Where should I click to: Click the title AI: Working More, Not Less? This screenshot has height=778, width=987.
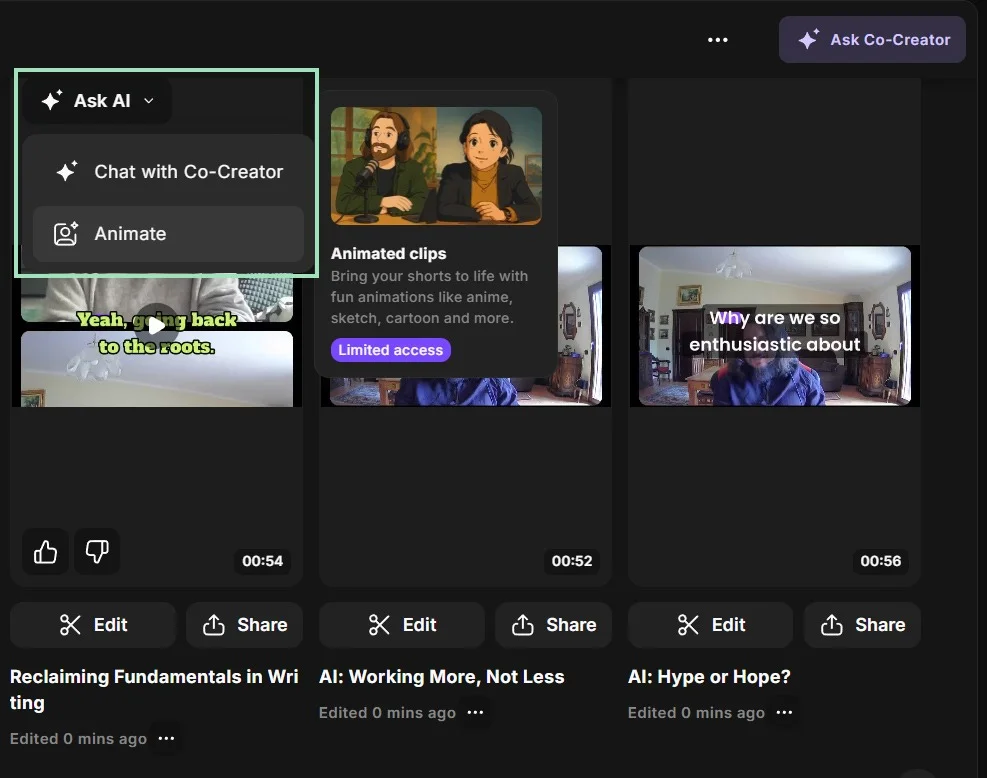[x=442, y=677]
